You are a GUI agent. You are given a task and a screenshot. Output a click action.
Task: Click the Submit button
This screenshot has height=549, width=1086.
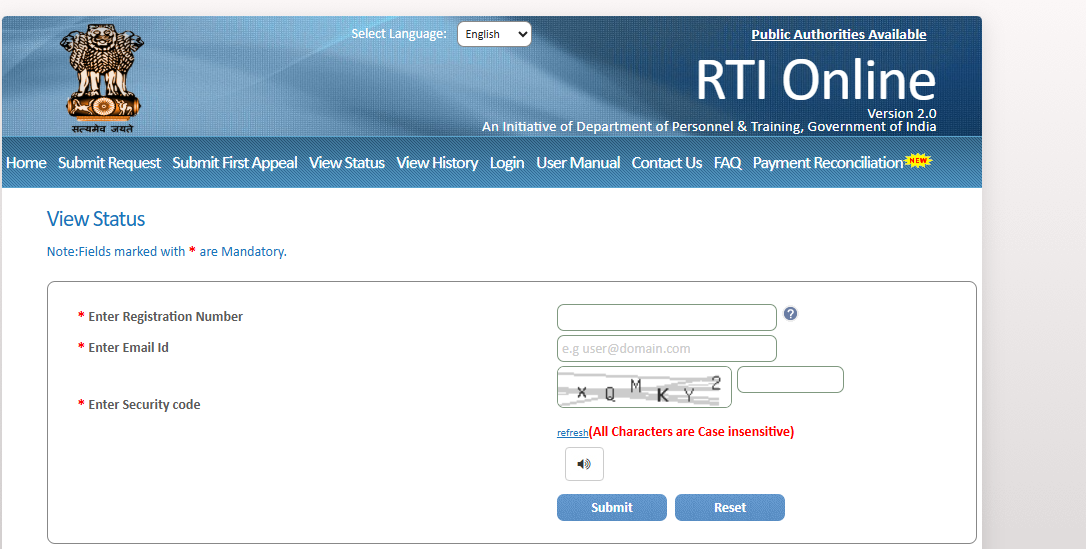point(612,507)
